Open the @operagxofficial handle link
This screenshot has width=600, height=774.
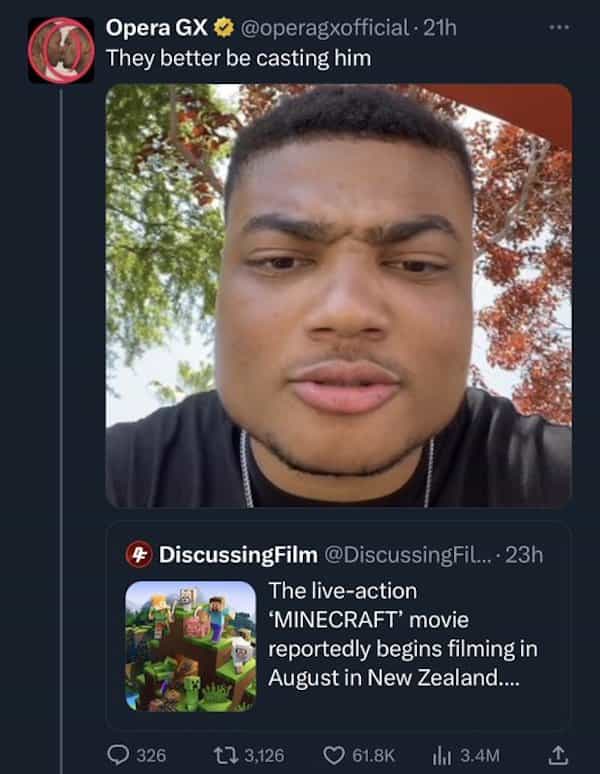click(x=322, y=28)
